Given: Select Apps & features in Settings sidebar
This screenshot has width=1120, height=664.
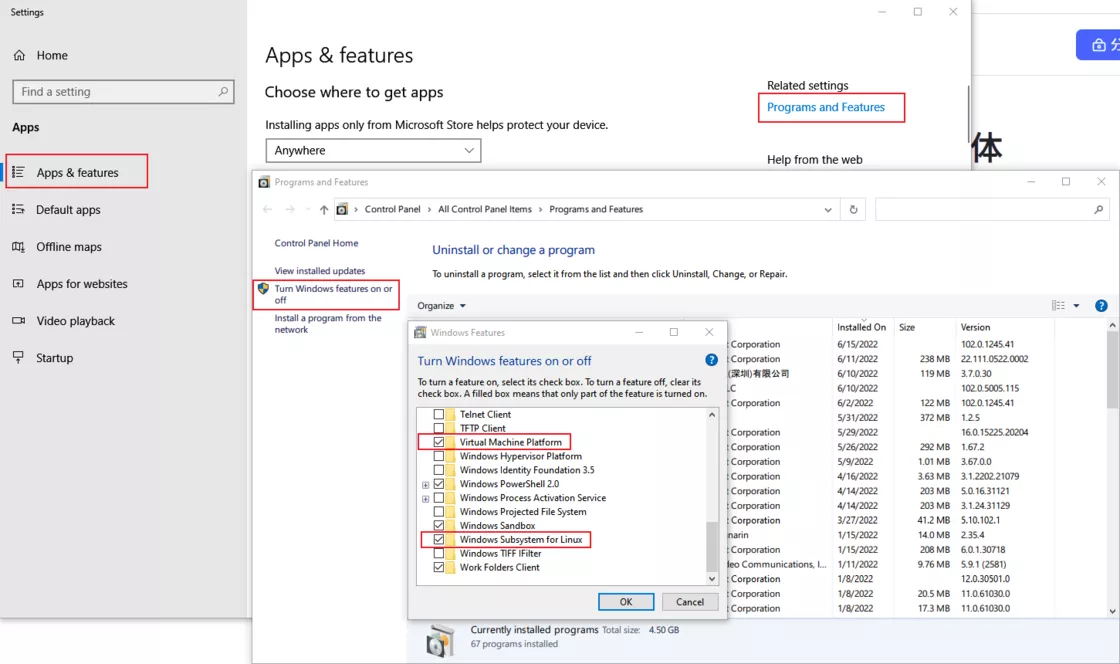Looking at the screenshot, I should (x=76, y=172).
